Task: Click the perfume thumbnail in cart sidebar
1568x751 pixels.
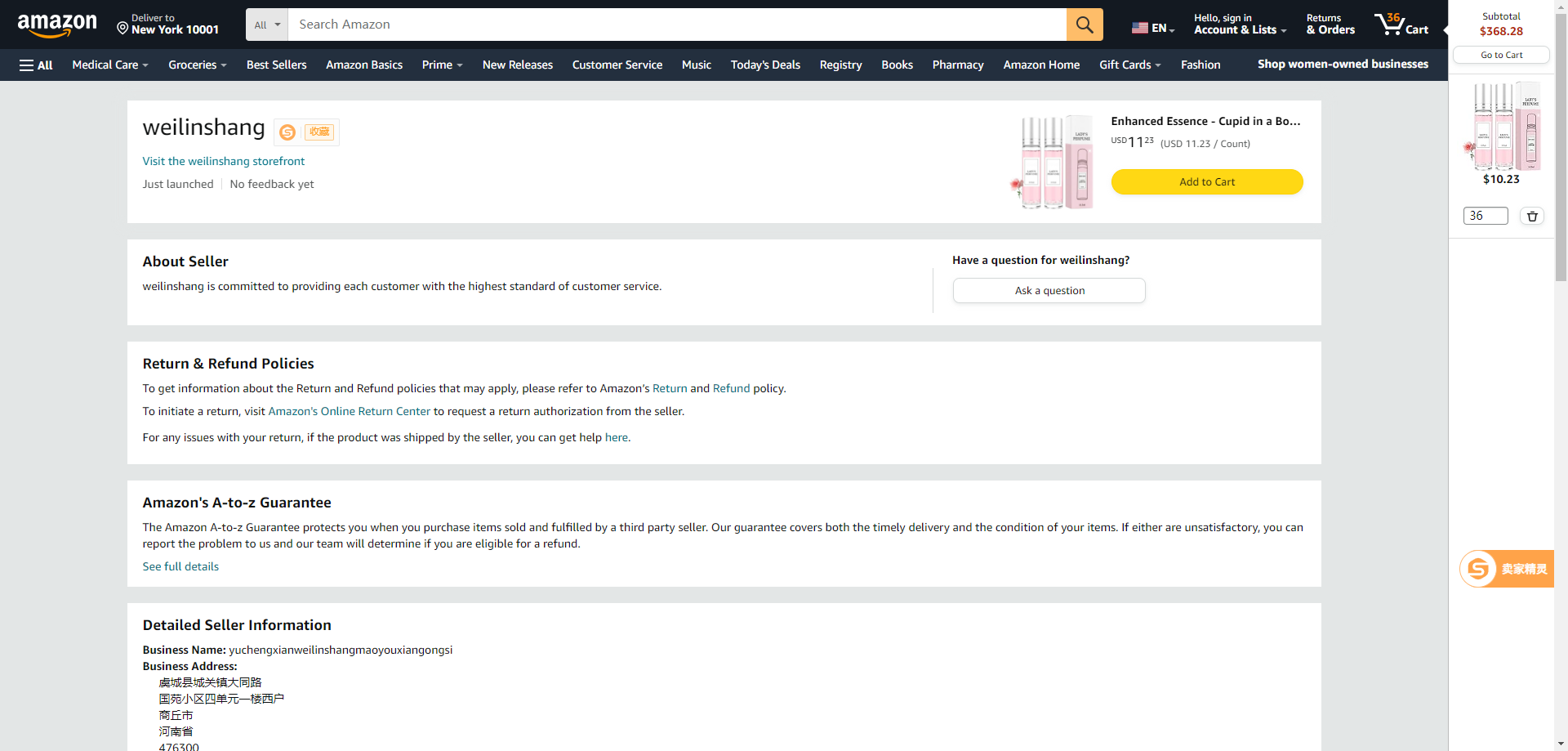Action: 1502,125
